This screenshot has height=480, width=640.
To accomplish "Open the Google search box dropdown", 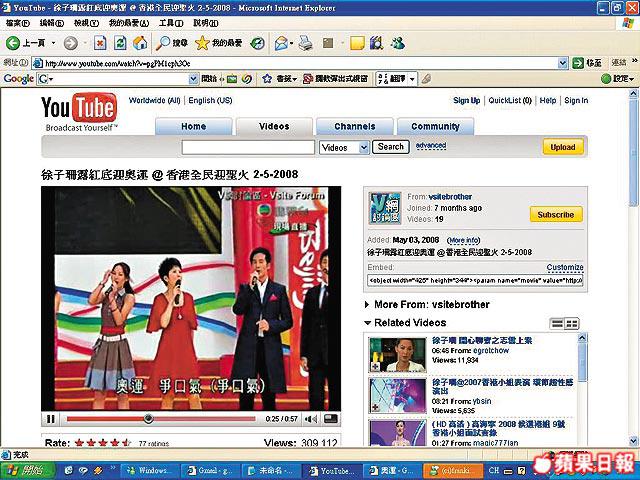I will (193, 79).
